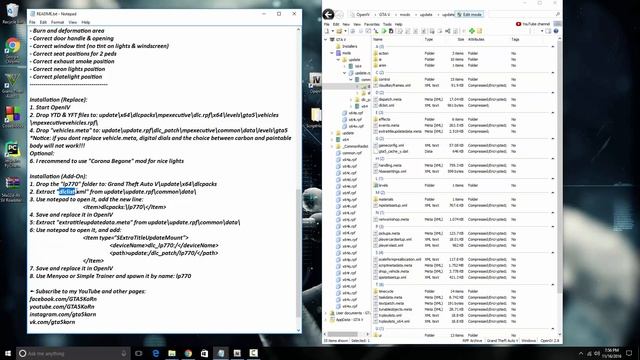Expand the AppData tree node
Screen dimensions: 640x360
click(x=326, y=320)
